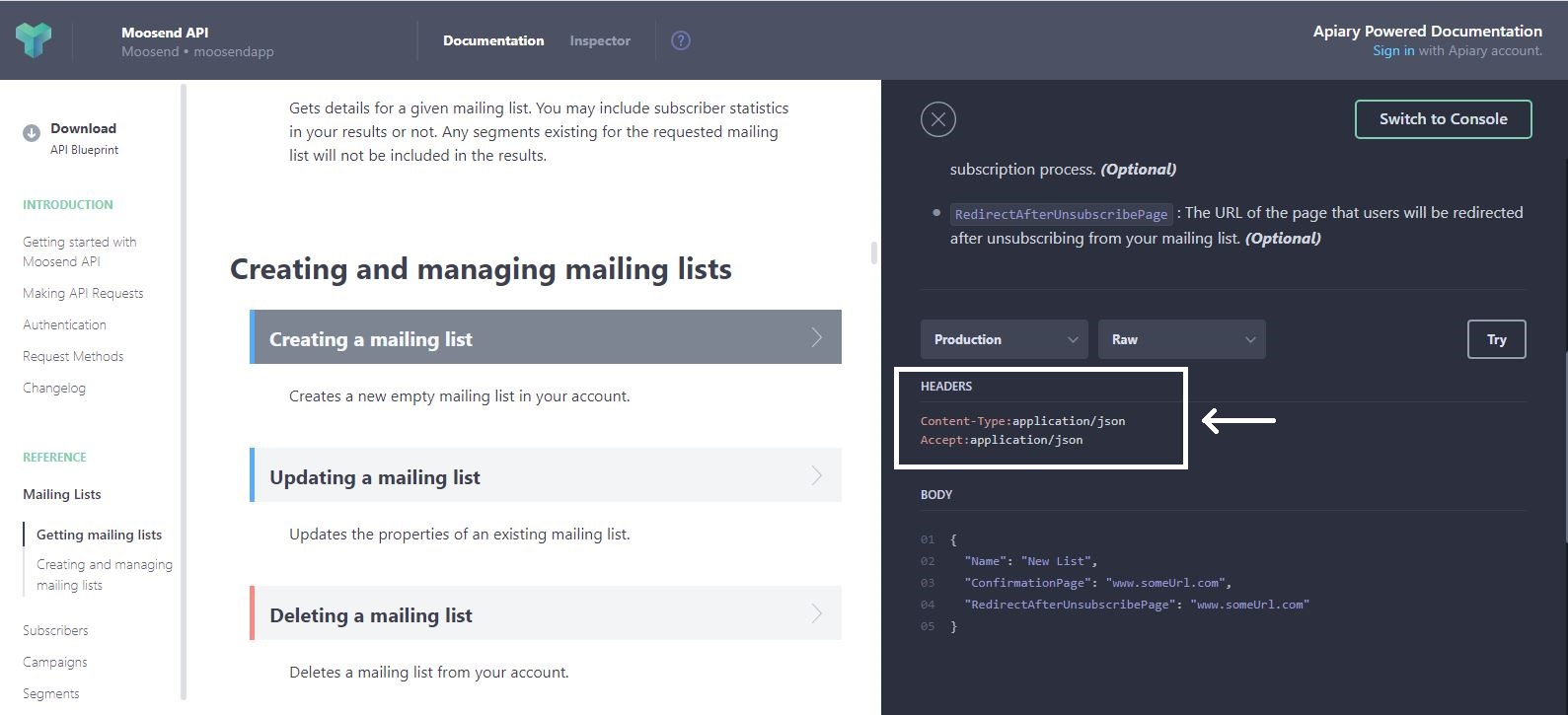1568x715 pixels.
Task: Click the Download API Blueprint text
Action: [84, 138]
